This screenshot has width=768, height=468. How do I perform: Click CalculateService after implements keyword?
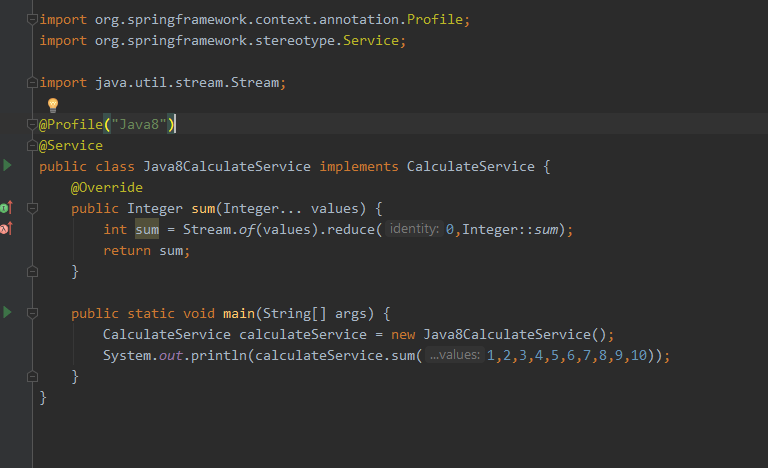(470, 167)
